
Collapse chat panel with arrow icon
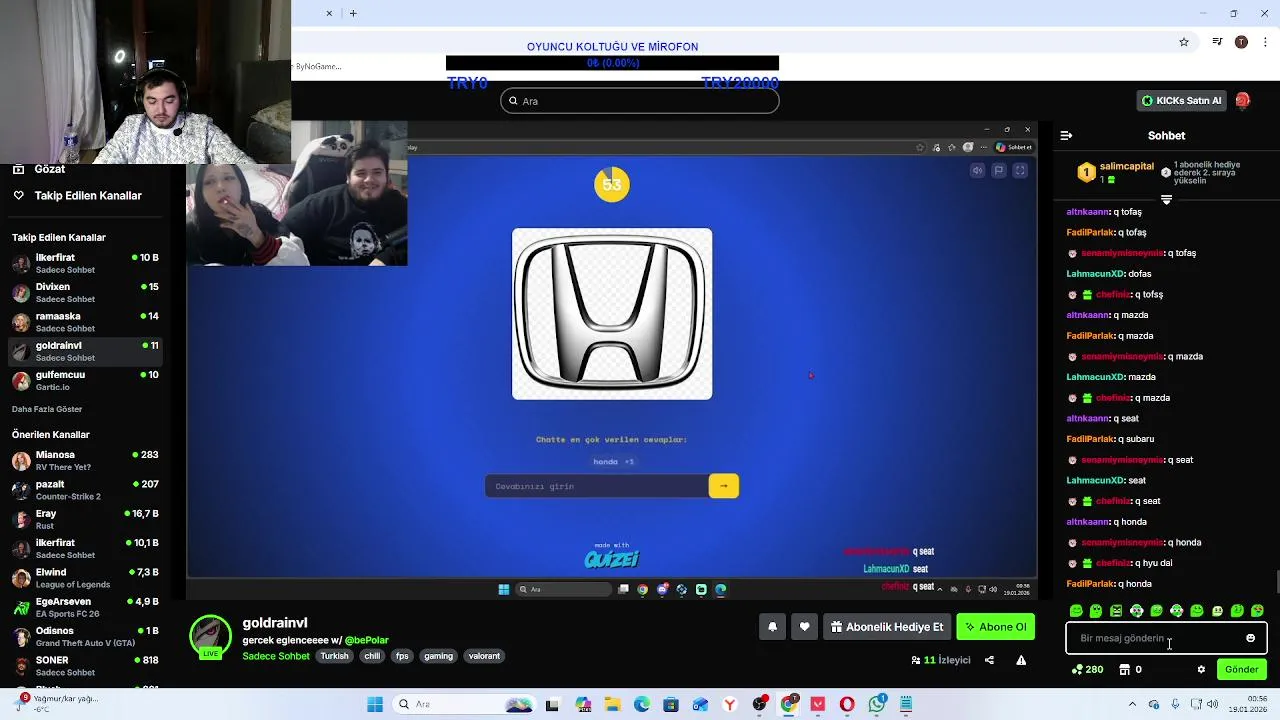pyautogui.click(x=1066, y=135)
